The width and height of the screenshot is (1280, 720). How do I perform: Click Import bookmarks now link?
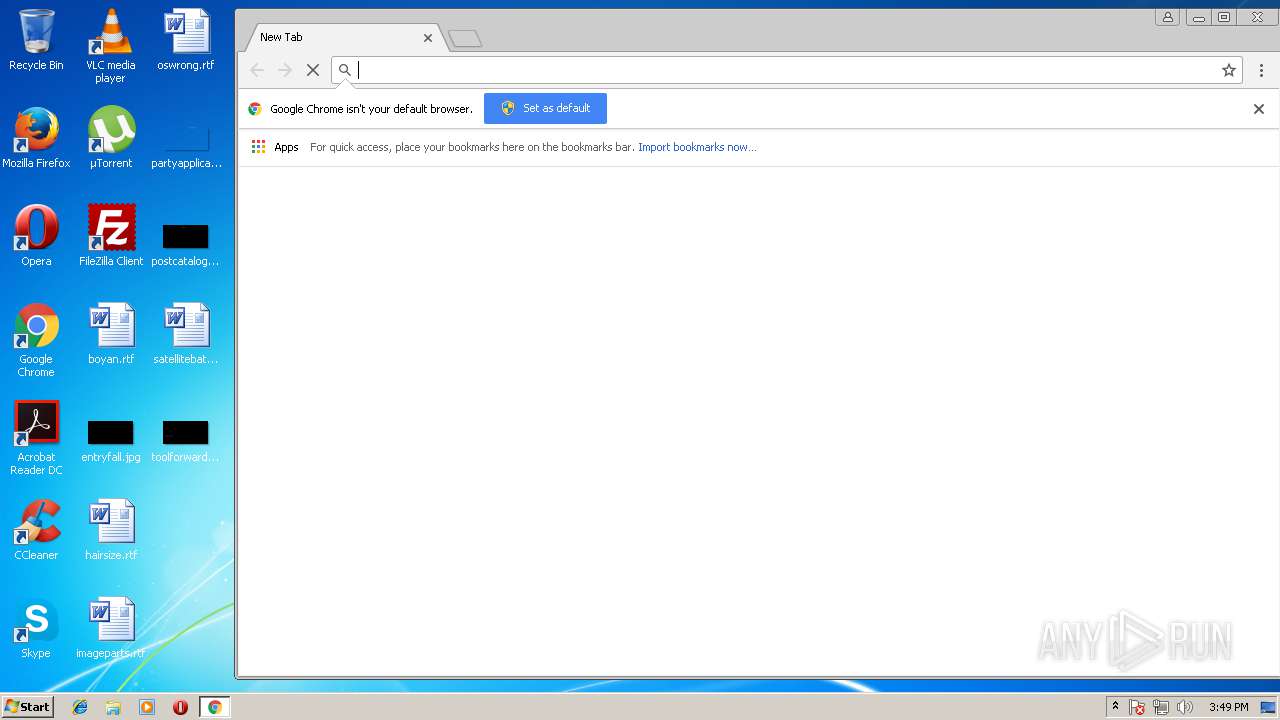697,147
